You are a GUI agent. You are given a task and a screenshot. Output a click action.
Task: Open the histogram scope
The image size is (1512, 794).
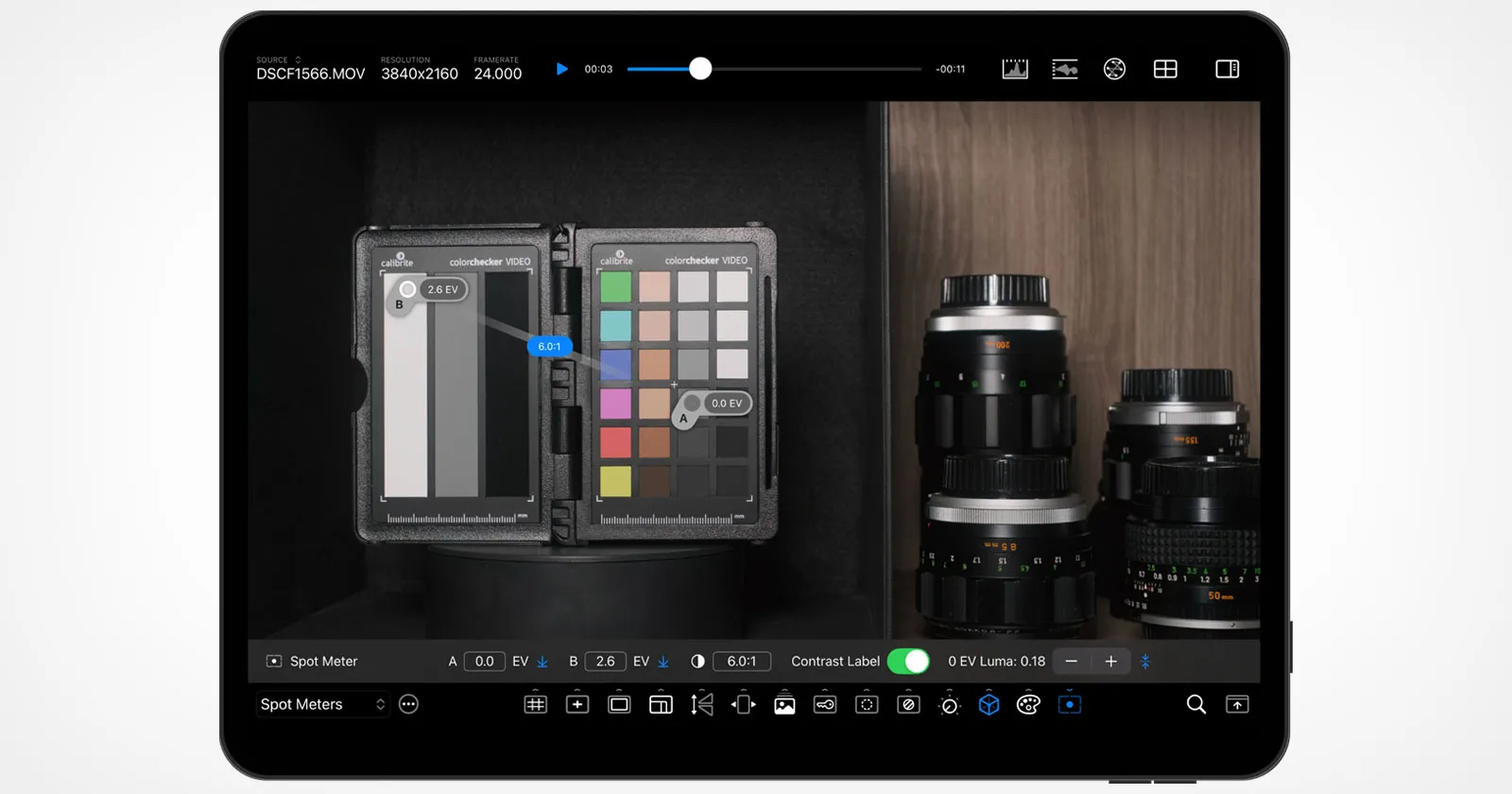[x=1015, y=69]
